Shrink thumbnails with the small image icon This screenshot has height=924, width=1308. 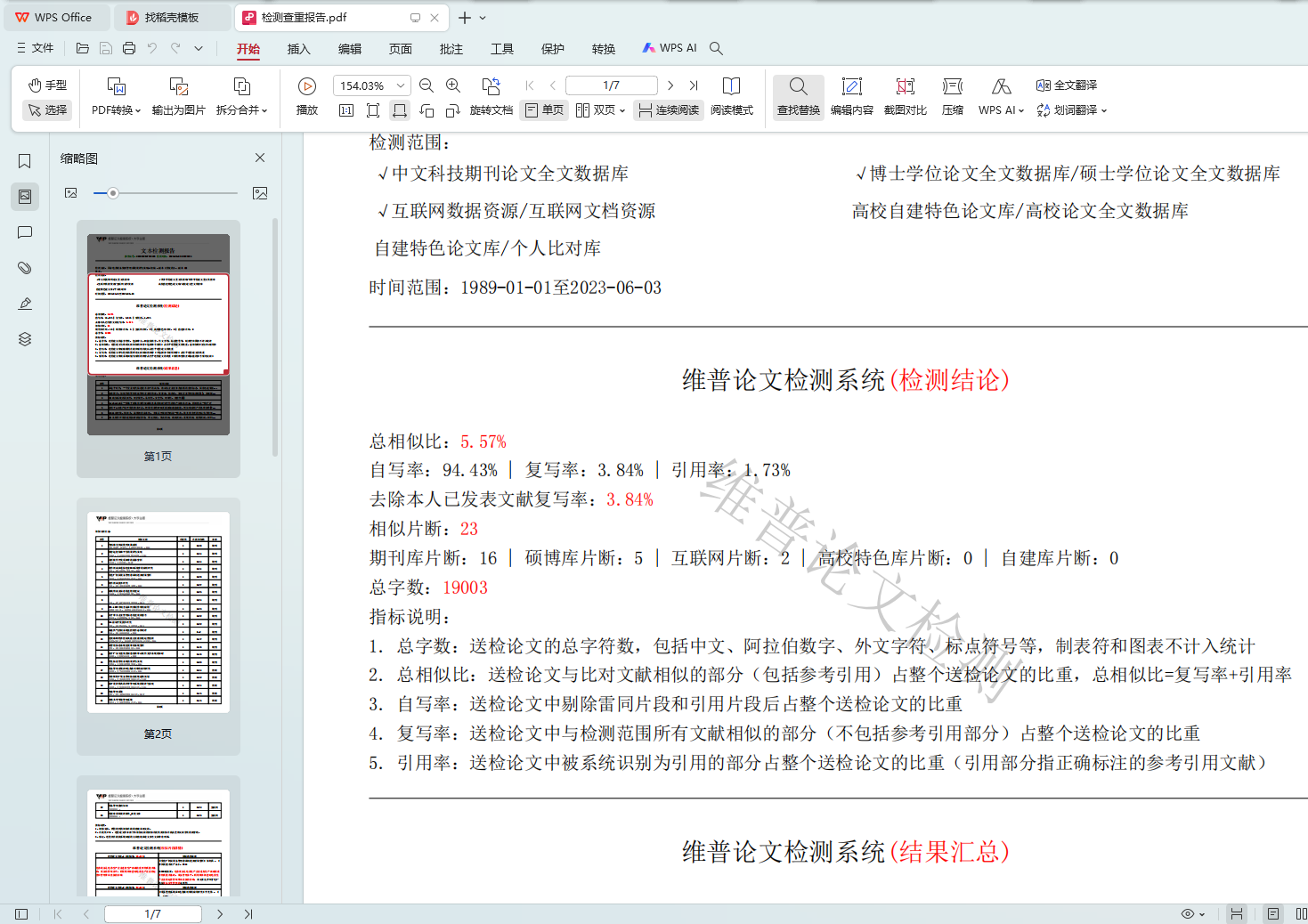71,193
